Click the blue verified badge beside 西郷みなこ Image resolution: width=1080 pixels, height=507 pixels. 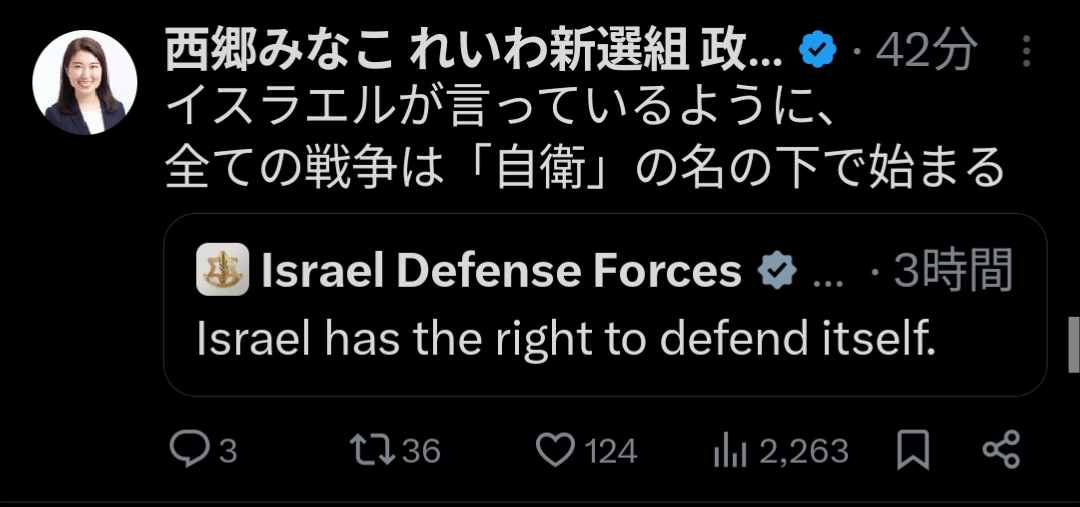pyautogui.click(x=819, y=51)
